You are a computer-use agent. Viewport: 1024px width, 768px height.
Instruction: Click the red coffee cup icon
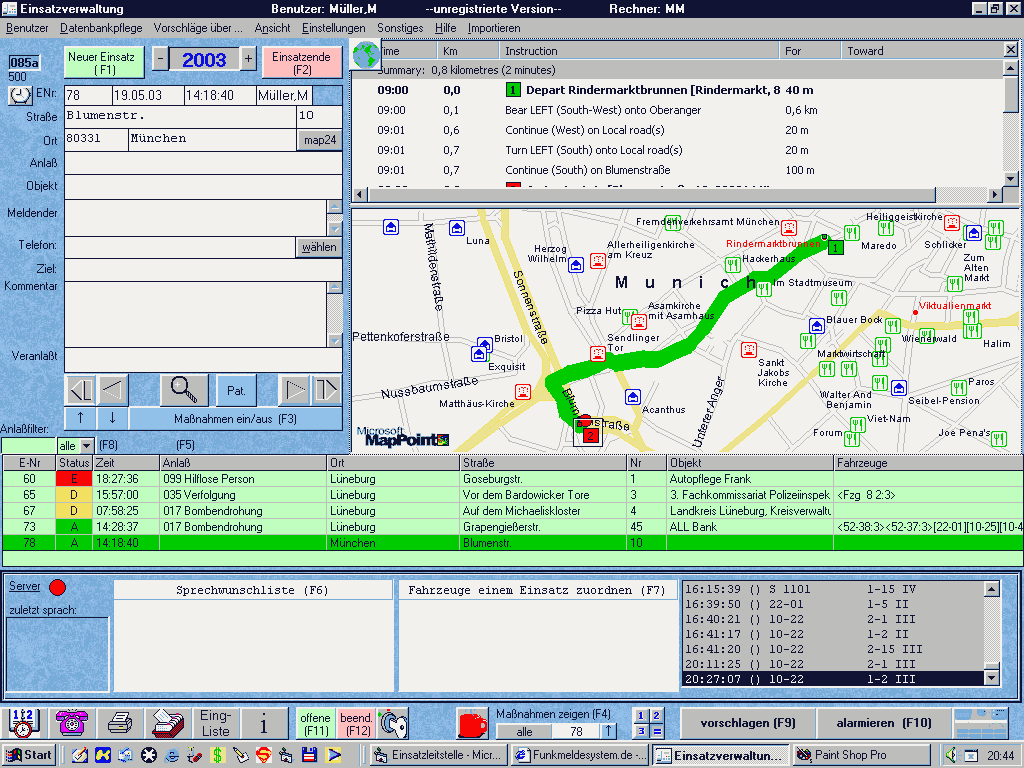tap(471, 722)
